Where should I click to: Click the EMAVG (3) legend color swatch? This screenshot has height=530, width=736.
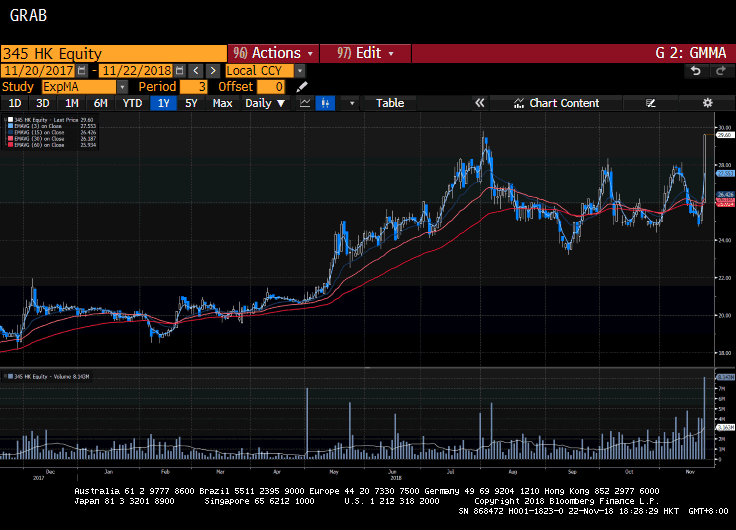pyautogui.click(x=11, y=126)
